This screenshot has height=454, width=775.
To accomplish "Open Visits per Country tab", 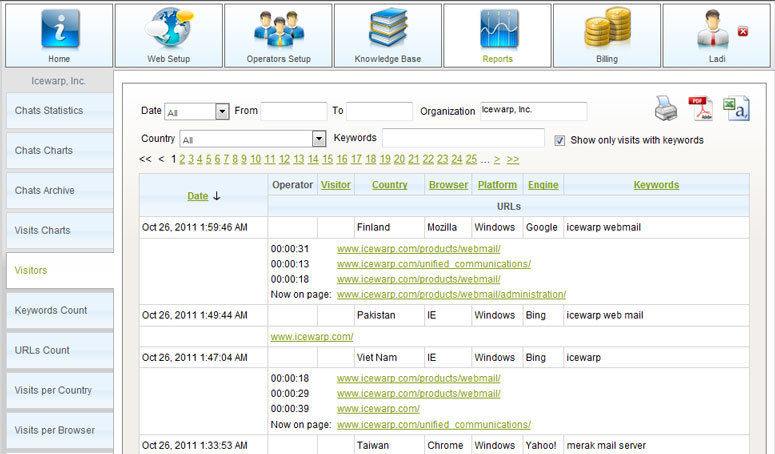I will coord(60,391).
